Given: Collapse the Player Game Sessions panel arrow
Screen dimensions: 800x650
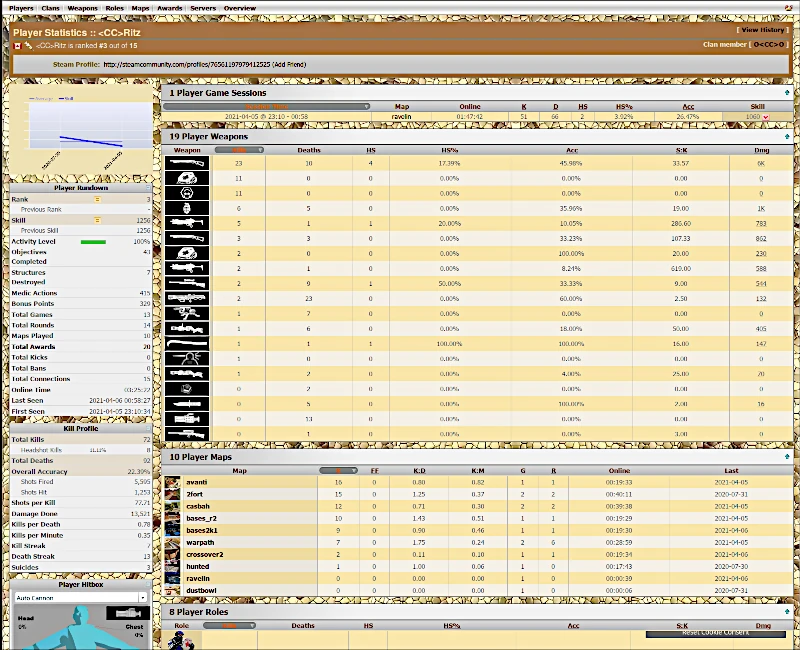Looking at the screenshot, I should tap(787, 92).
